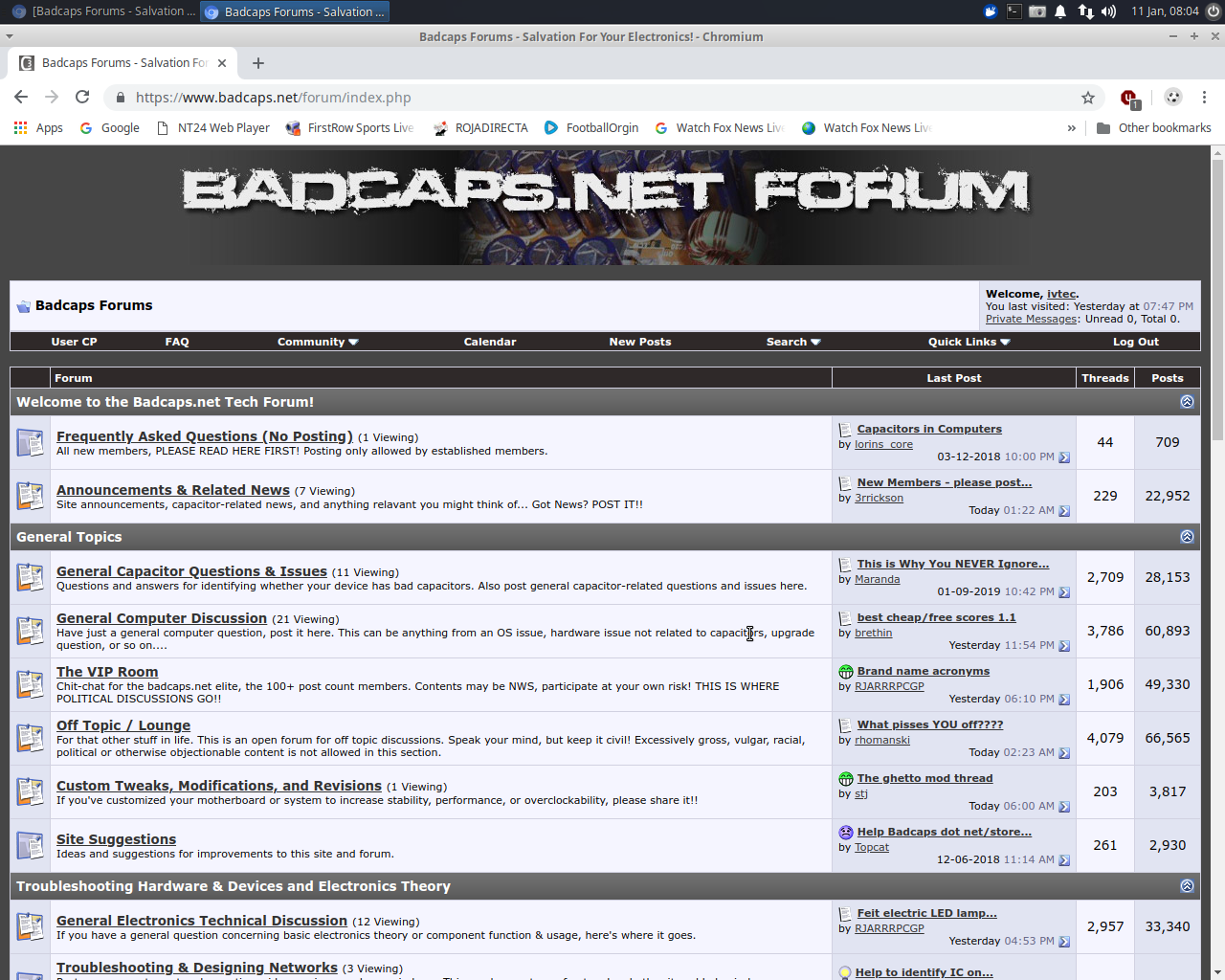Viewport: 1225px width, 980px height.
Task: Log Out of the forum
Action: tap(1136, 342)
